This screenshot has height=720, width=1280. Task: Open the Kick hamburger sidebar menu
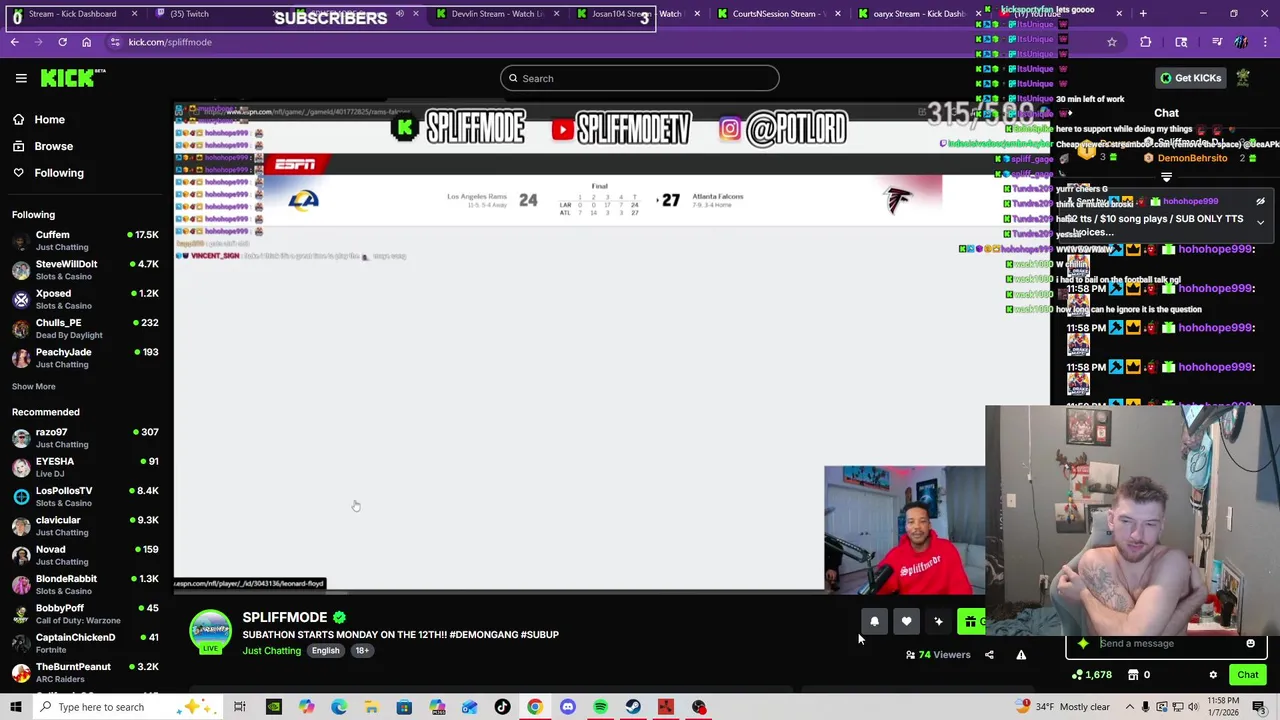click(x=21, y=78)
